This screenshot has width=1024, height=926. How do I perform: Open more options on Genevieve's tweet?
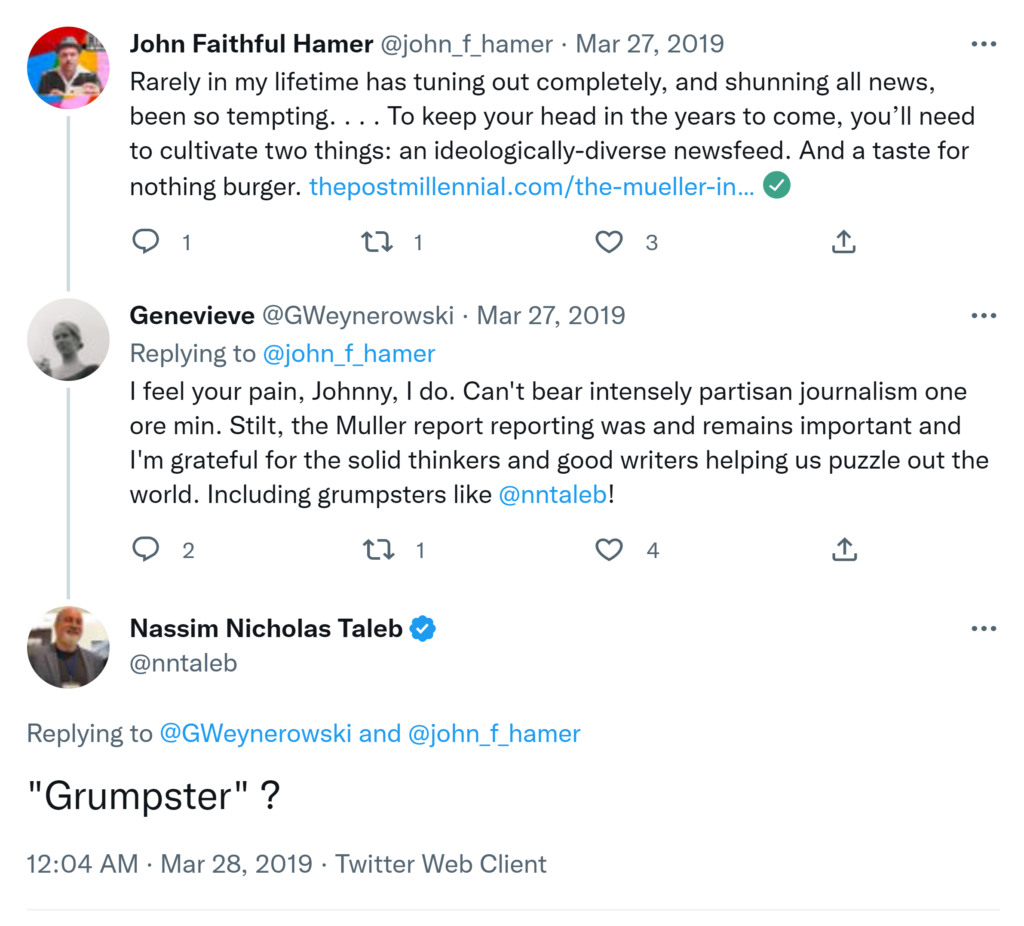pos(984,316)
